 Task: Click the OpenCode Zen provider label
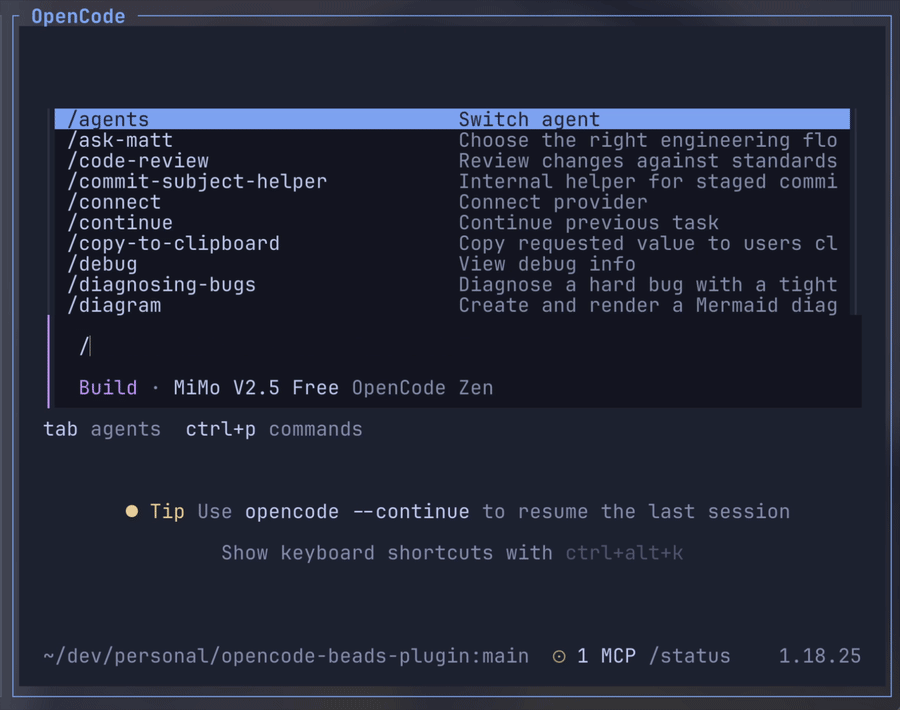422,387
